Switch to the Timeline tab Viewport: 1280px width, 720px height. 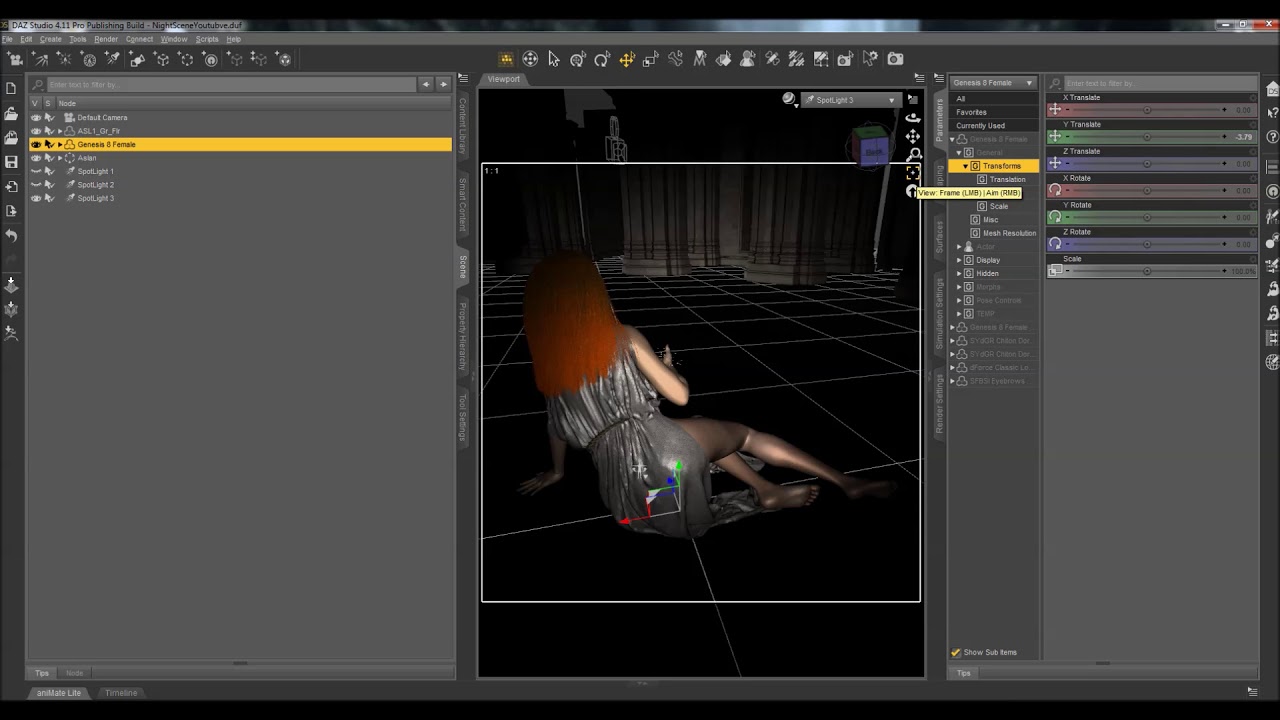pos(121,693)
